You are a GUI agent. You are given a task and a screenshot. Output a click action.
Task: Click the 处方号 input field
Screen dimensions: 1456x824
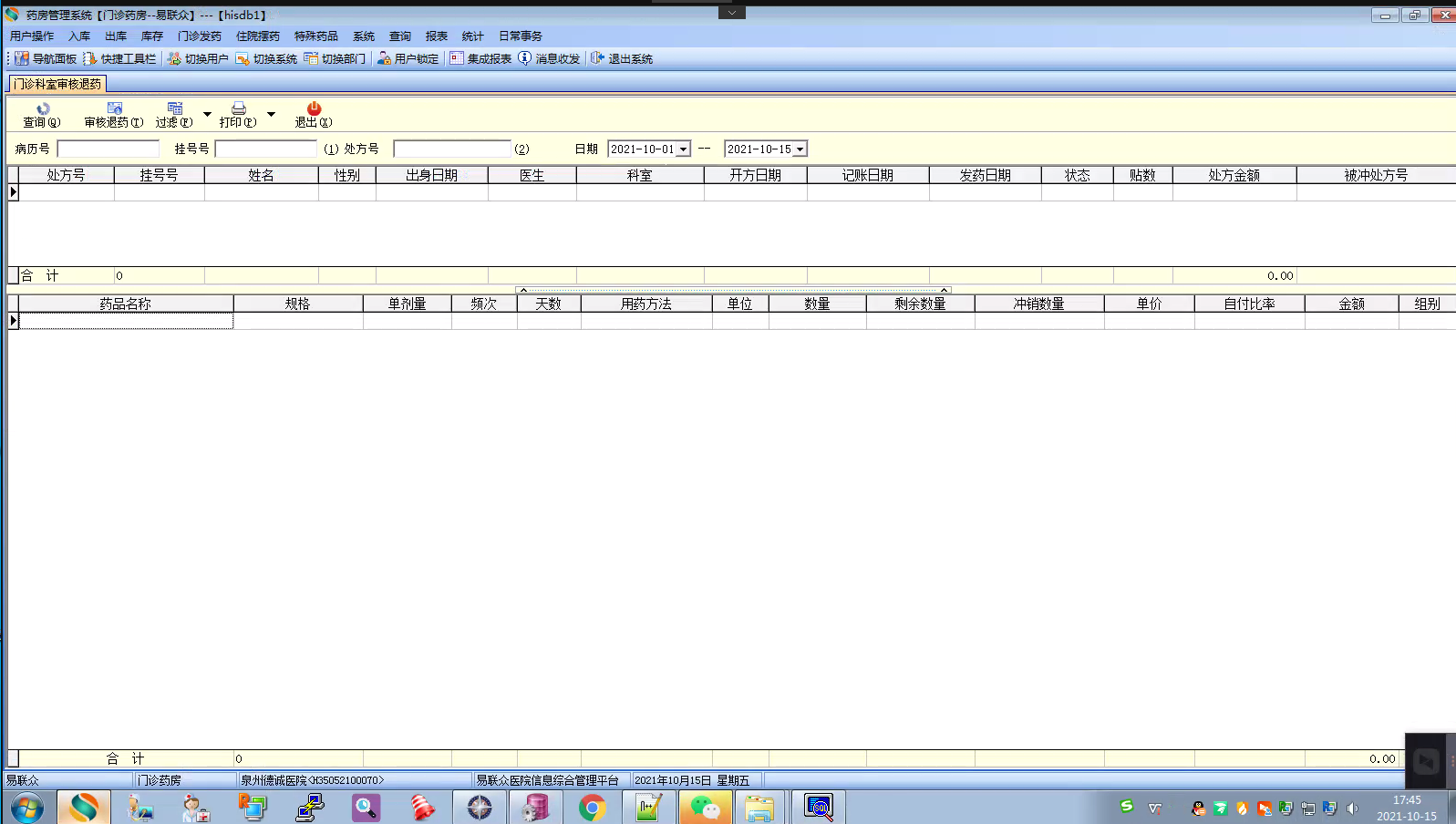452,149
